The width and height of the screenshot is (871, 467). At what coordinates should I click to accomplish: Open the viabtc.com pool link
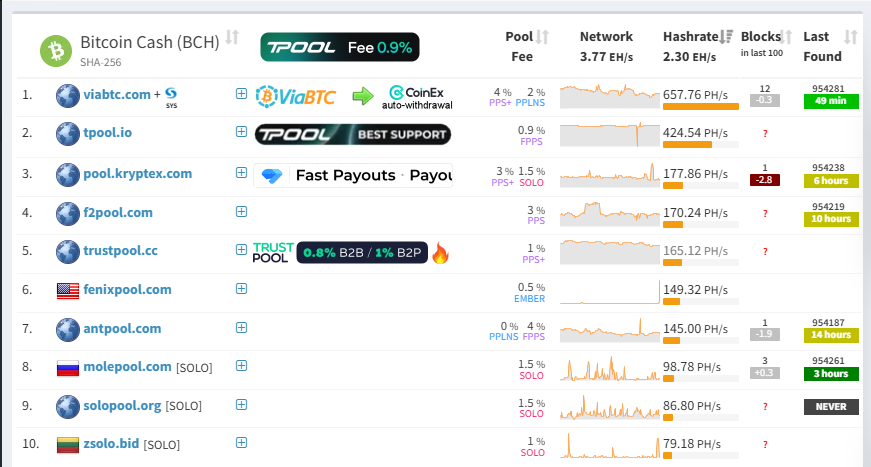click(117, 94)
